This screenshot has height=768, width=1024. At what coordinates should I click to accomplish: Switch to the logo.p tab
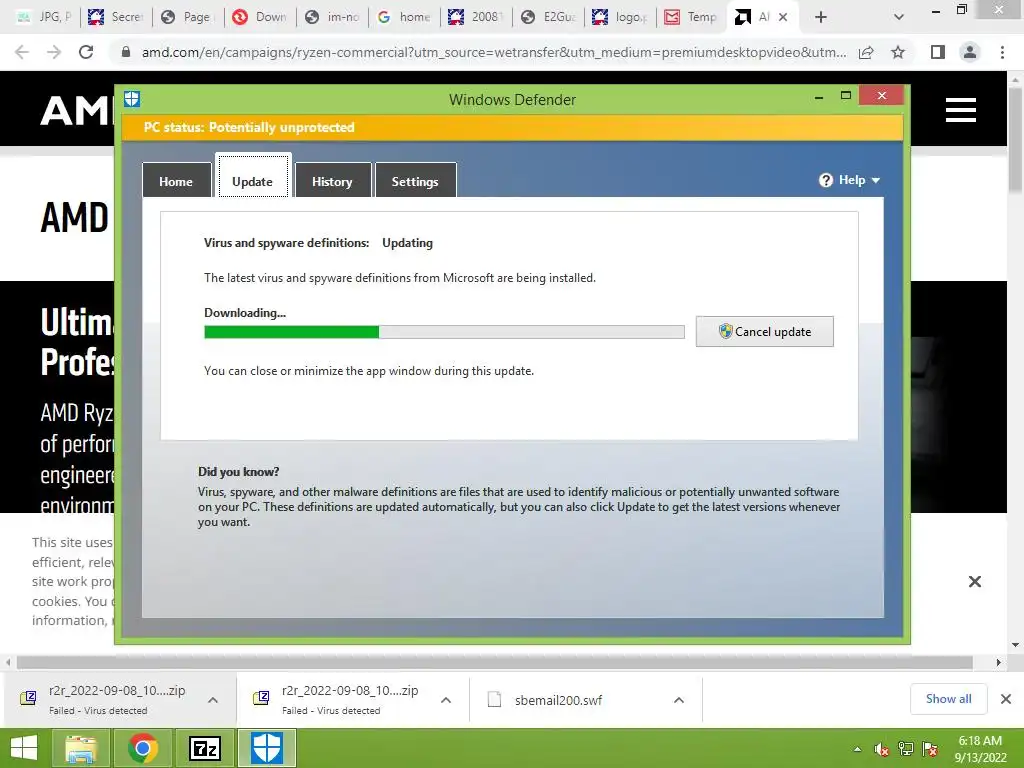(620, 17)
